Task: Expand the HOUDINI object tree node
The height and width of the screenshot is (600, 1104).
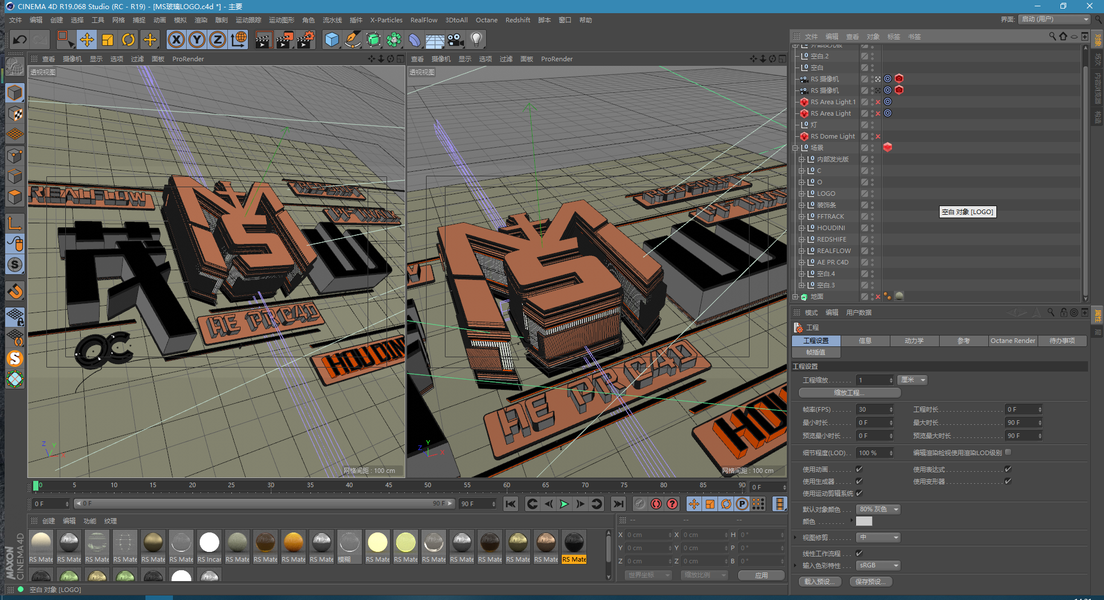Action: [801, 228]
